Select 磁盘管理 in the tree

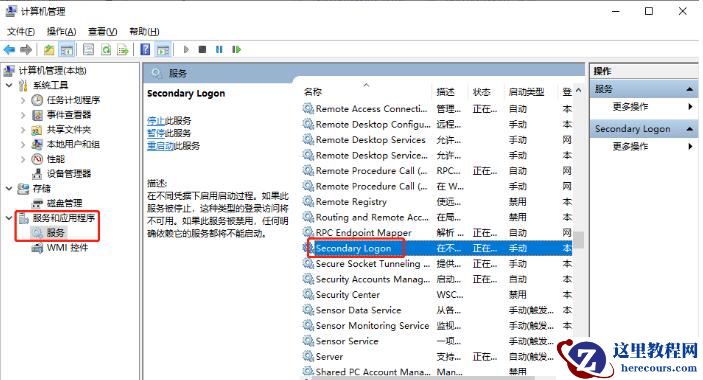[x=65, y=203]
